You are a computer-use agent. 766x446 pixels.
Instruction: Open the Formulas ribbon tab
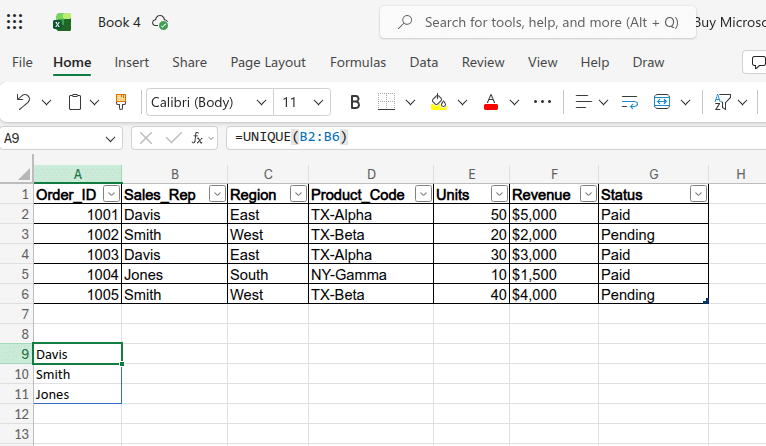(358, 62)
